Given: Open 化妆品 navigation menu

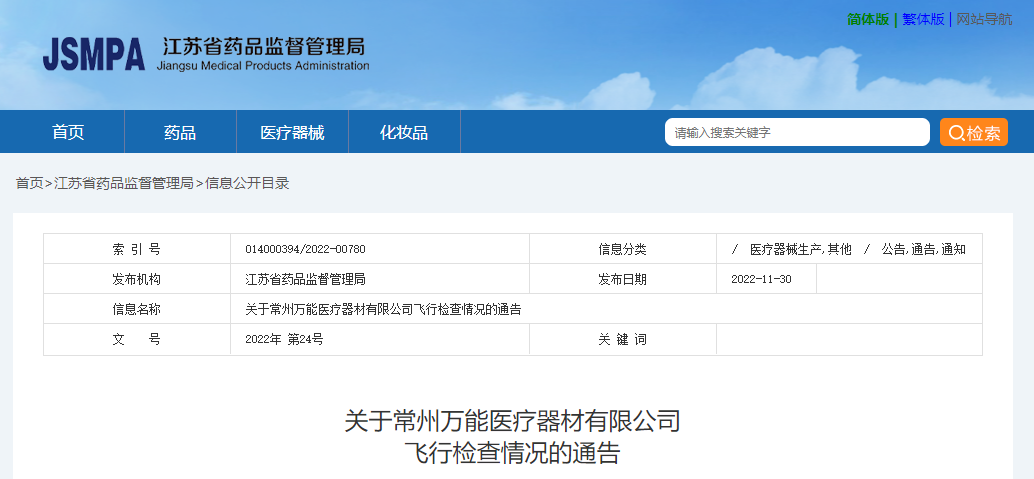Looking at the screenshot, I should pyautogui.click(x=404, y=132).
